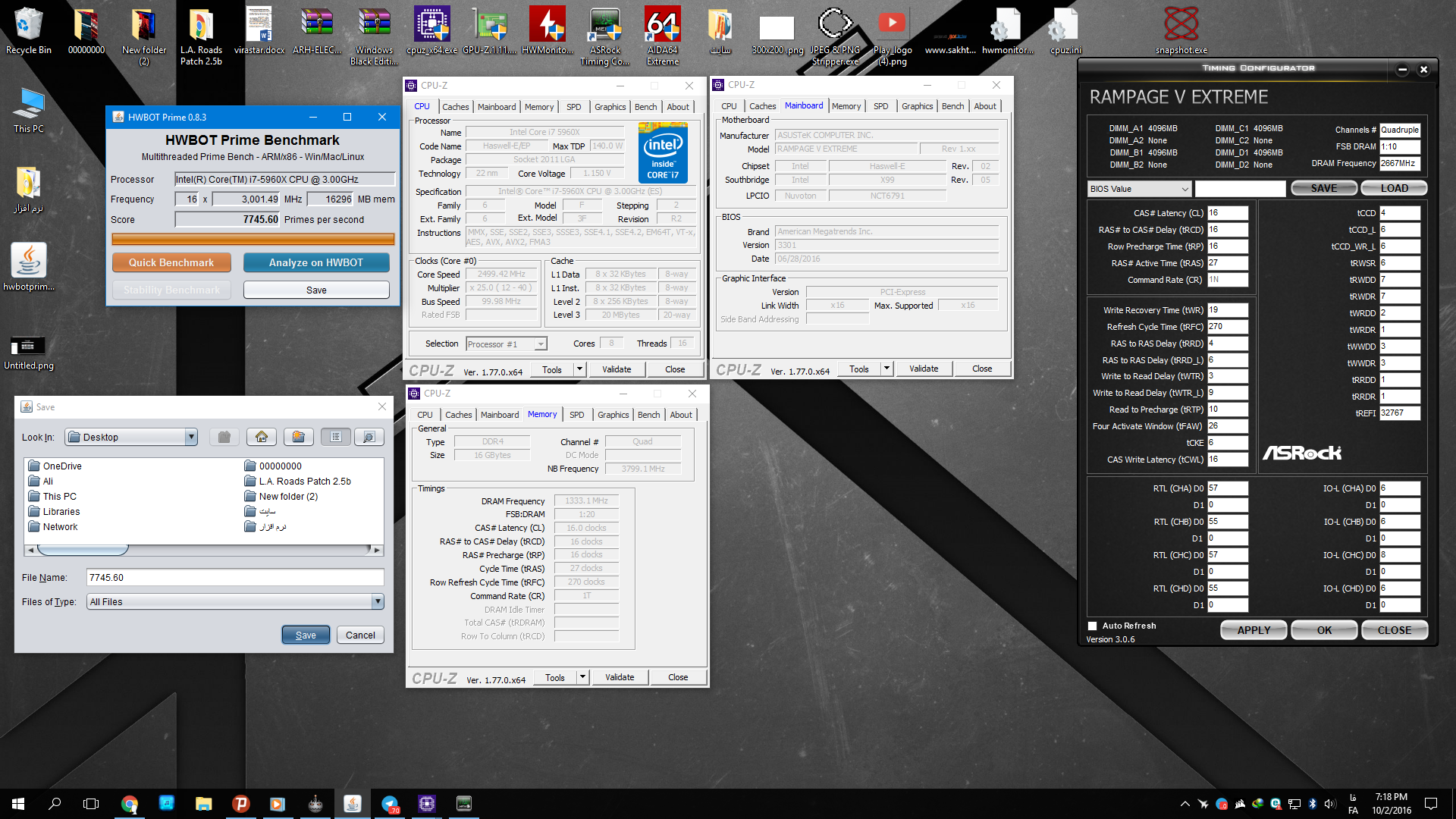This screenshot has width=1456, height=819.
Task: Click Save button in Save dialog
Action: click(x=306, y=635)
